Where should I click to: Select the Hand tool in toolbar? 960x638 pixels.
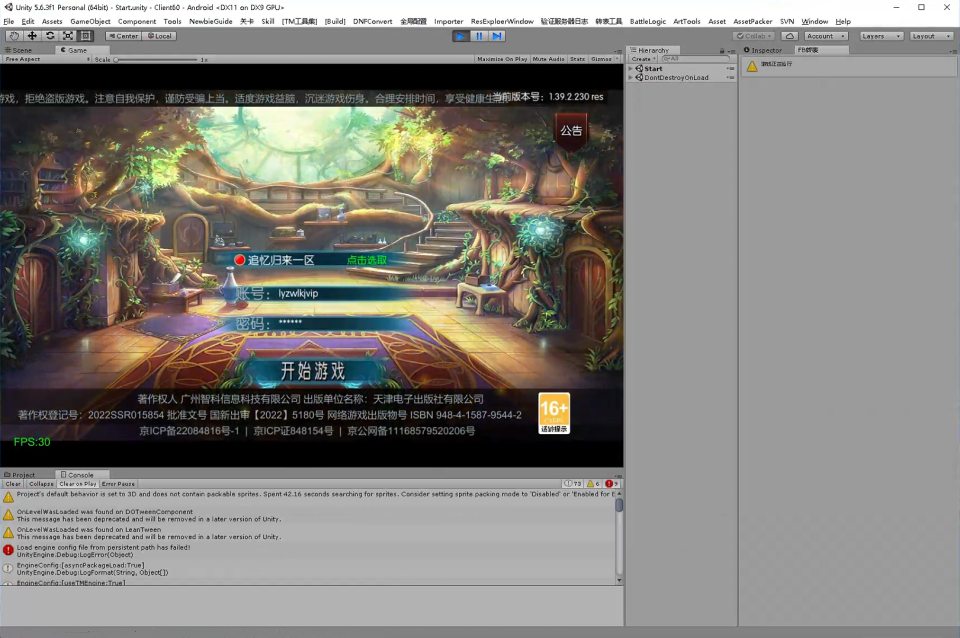click(14, 36)
